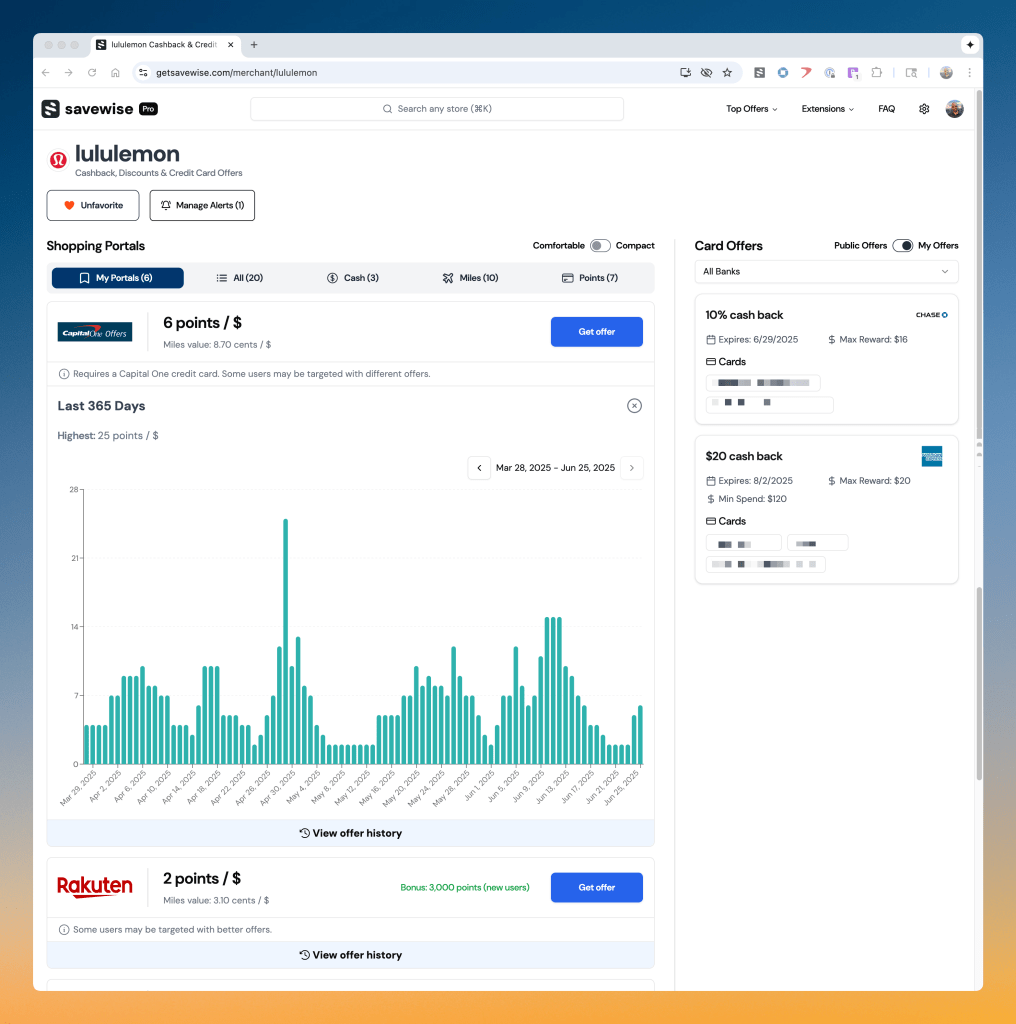The image size is (1016, 1024).
Task: Click the lululemon brand logo
Action: pyautogui.click(x=59, y=159)
